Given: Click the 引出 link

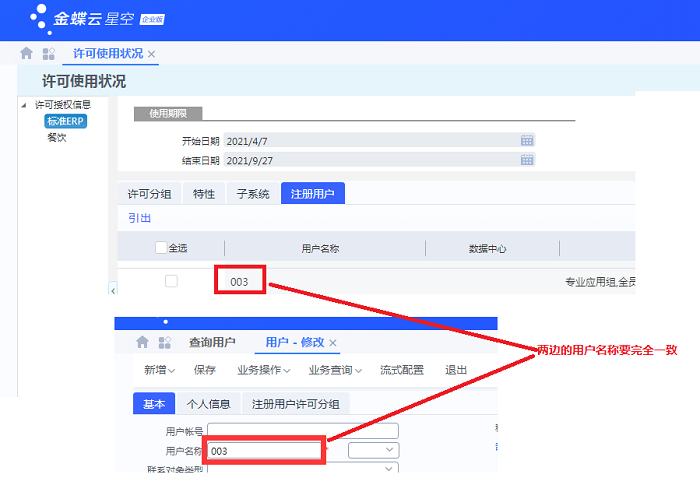Looking at the screenshot, I should tap(139, 218).
